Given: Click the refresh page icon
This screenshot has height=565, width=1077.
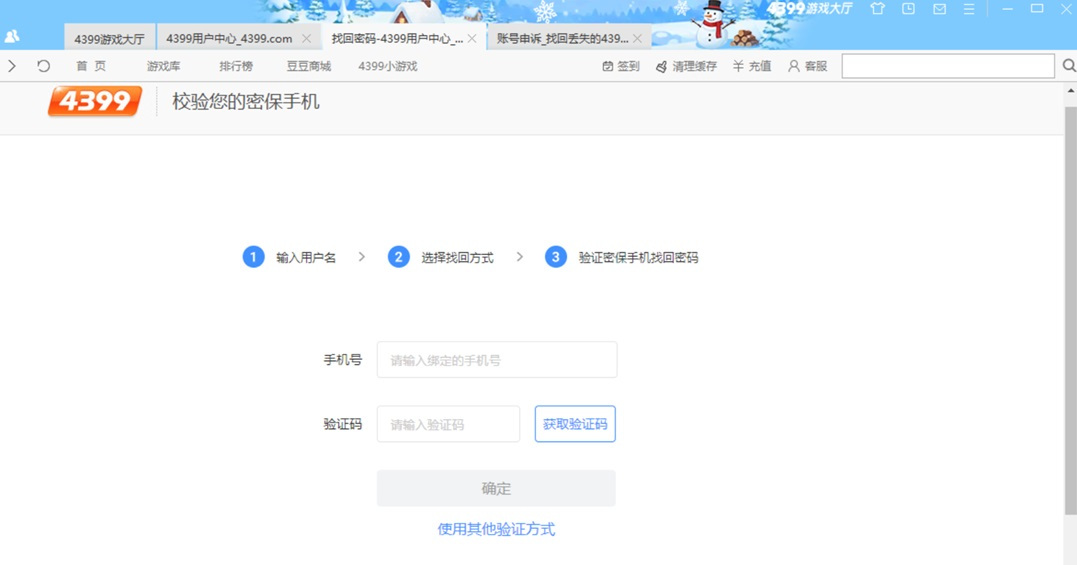Looking at the screenshot, I should tap(43, 66).
